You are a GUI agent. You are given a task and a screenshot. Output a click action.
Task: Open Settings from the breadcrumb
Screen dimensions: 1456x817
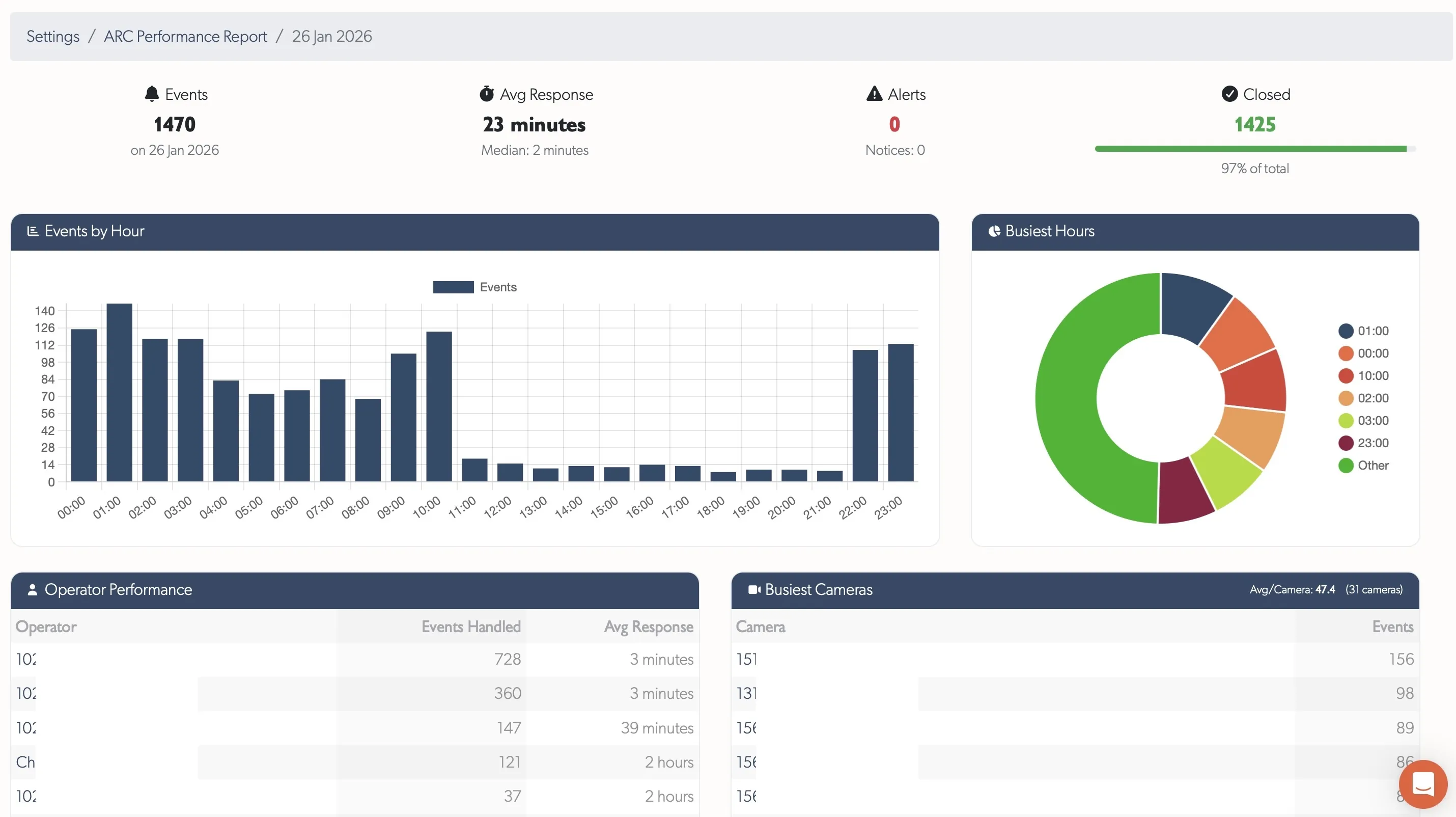[52, 36]
